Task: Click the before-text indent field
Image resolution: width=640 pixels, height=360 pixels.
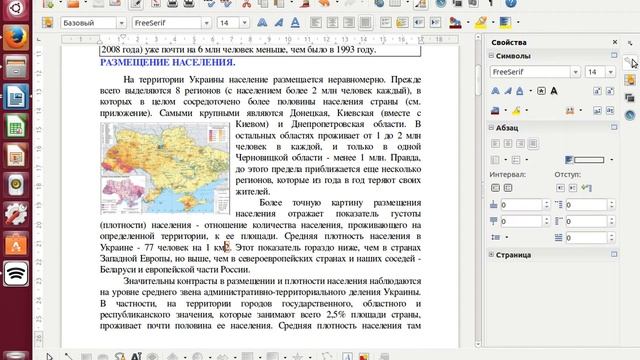Action: click(x=586, y=204)
